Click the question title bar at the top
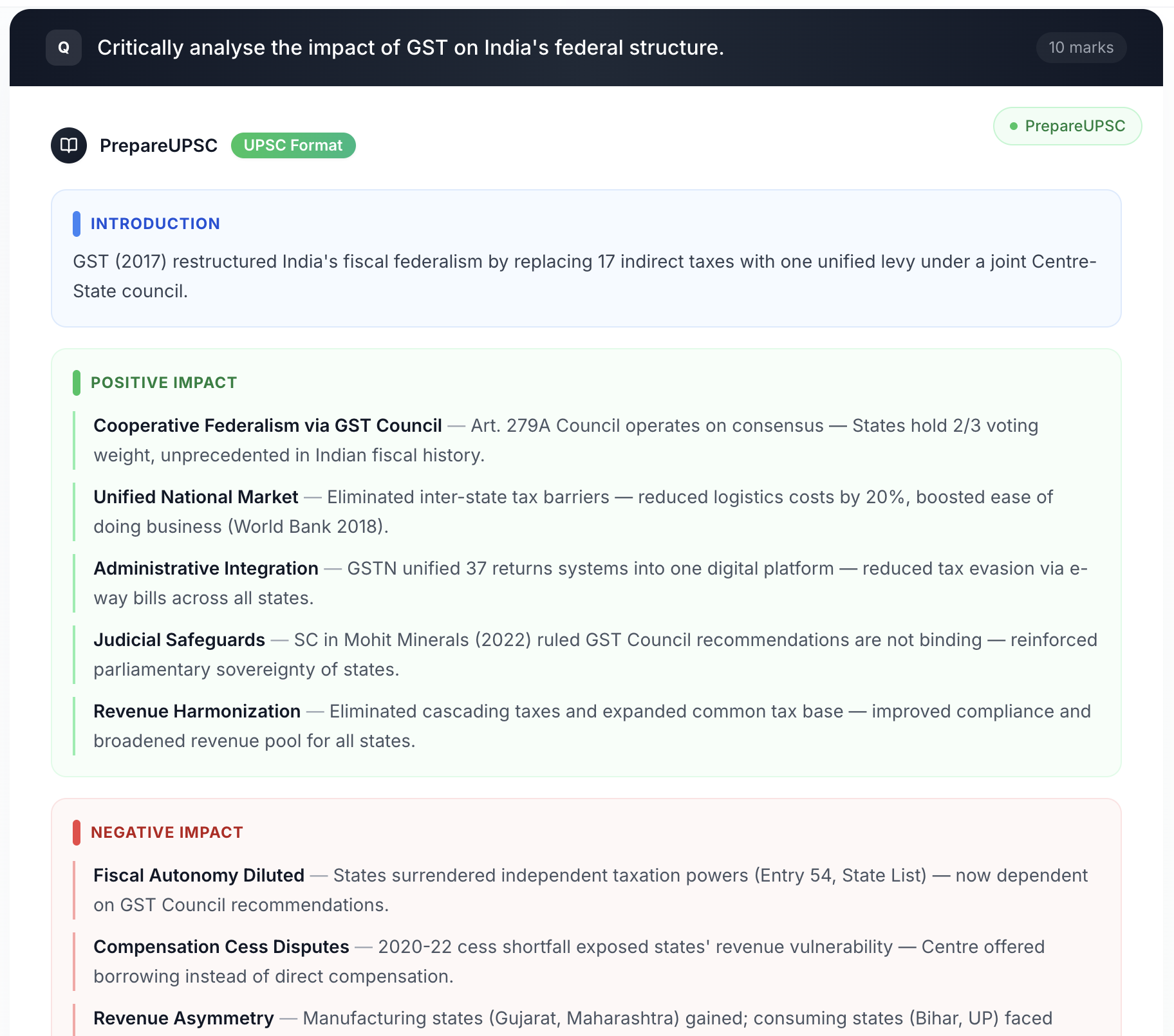This screenshot has height=1036, width=1174. coord(411,47)
